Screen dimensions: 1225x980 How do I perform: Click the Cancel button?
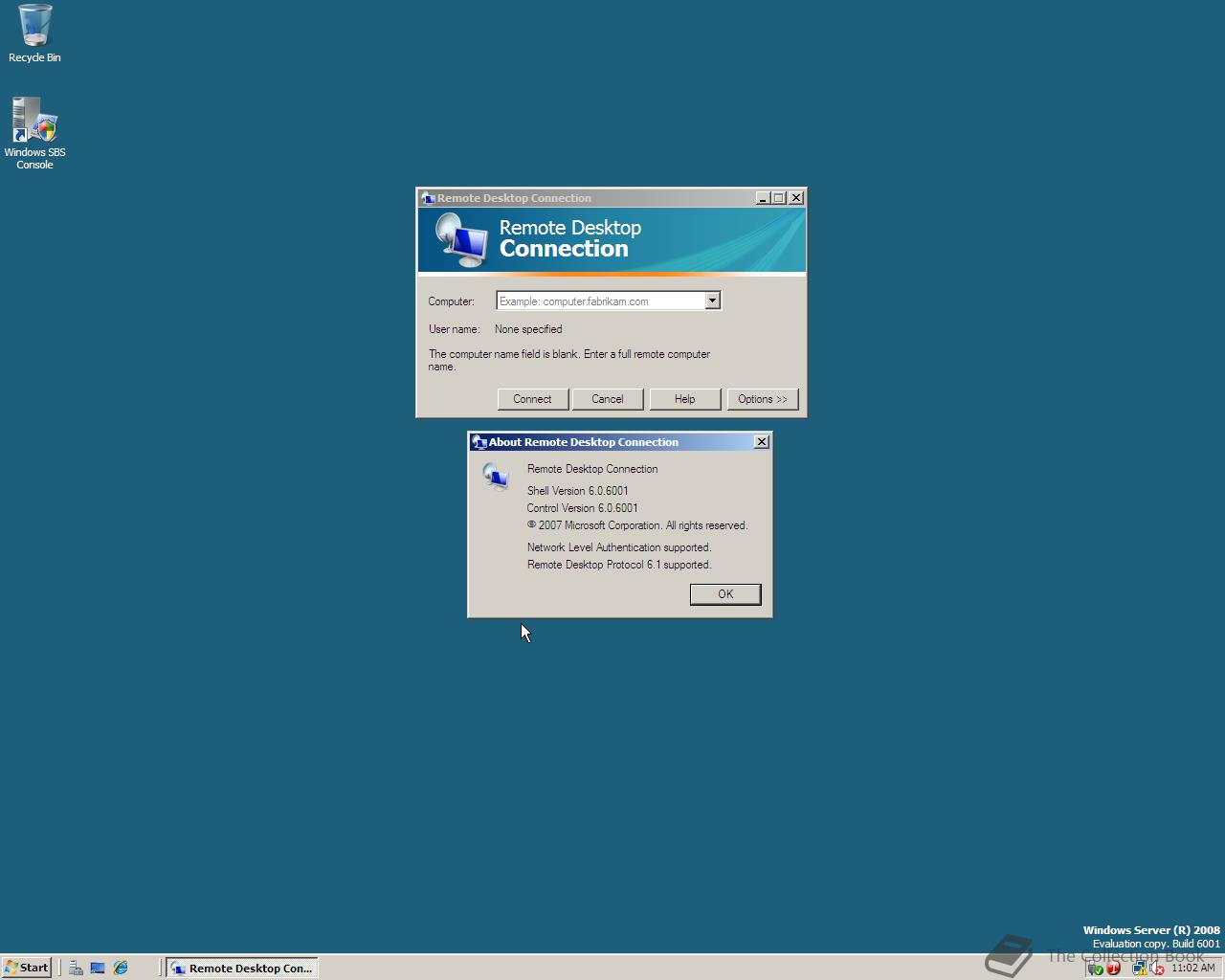click(x=608, y=399)
